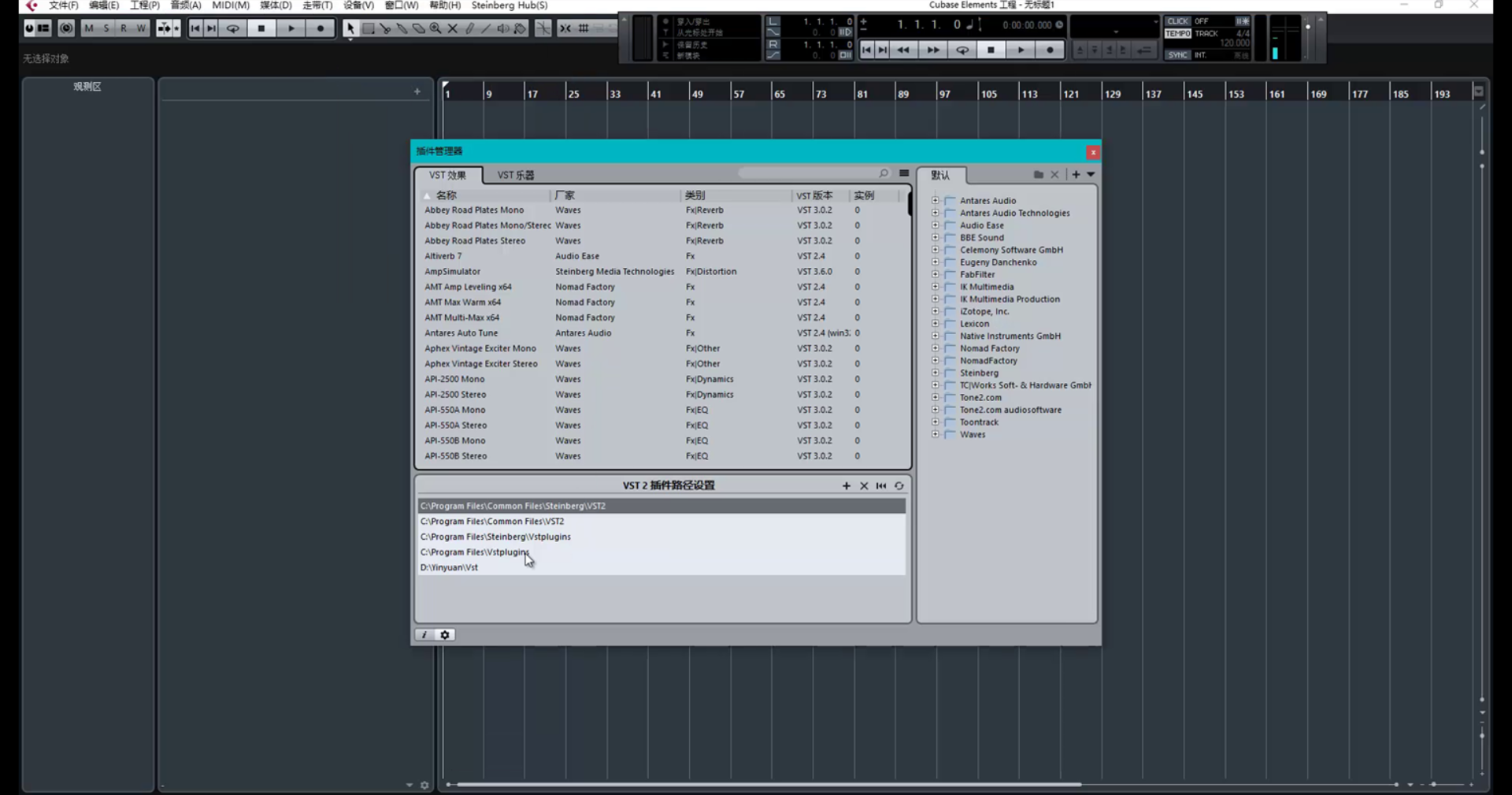Click Stop in the transport panel
This screenshot has width=1512, height=795.
991,50
